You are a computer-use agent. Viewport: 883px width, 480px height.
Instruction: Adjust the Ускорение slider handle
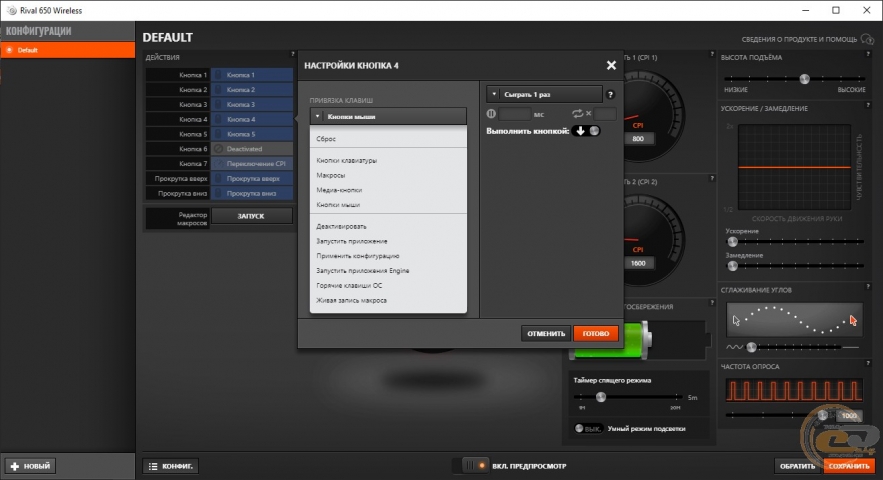coord(732,242)
